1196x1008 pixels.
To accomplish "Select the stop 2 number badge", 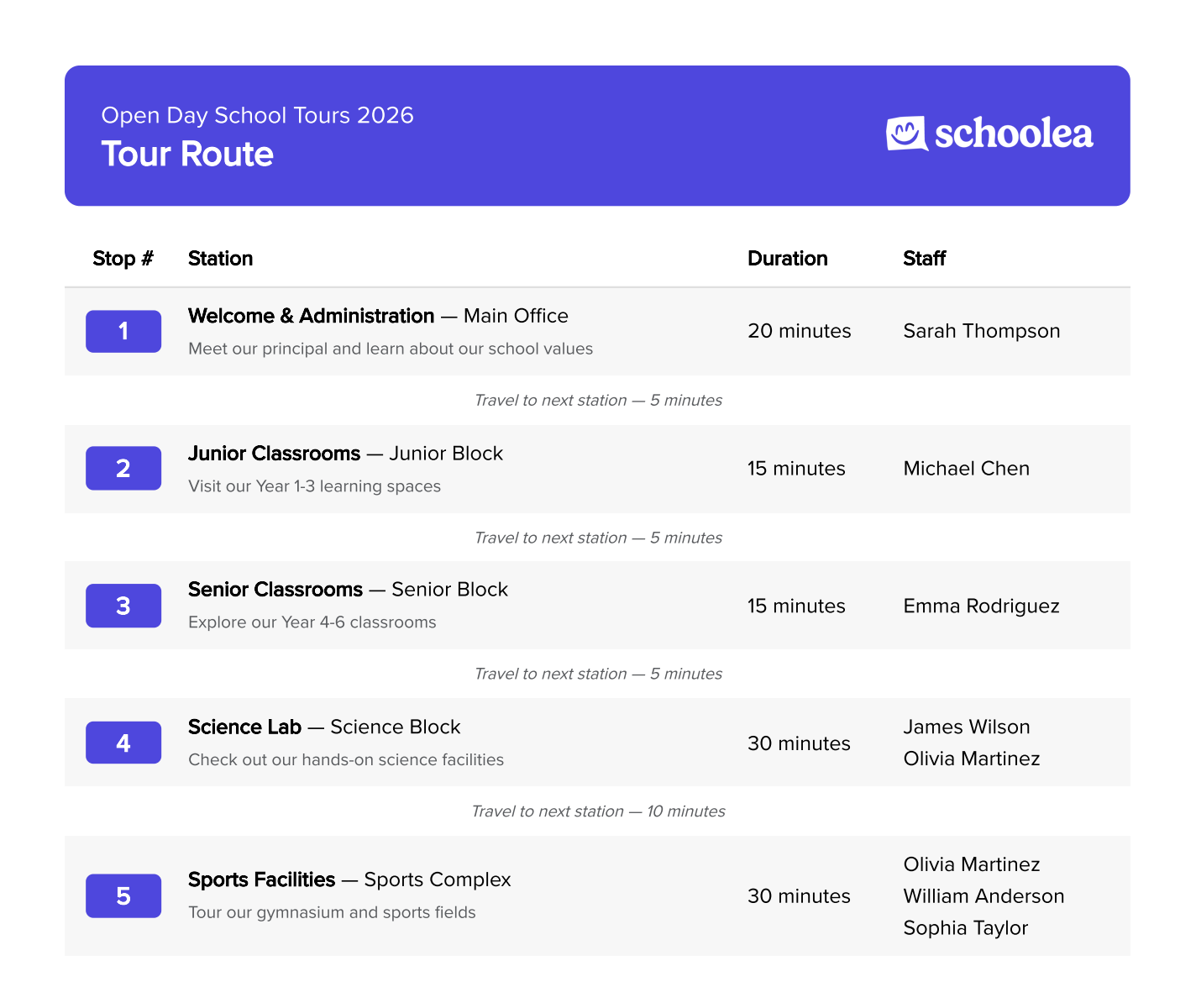I will (x=123, y=468).
